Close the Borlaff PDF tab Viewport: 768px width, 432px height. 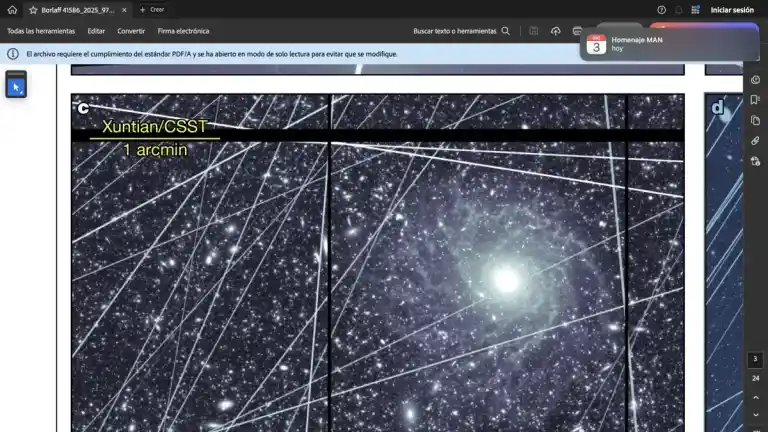(124, 10)
